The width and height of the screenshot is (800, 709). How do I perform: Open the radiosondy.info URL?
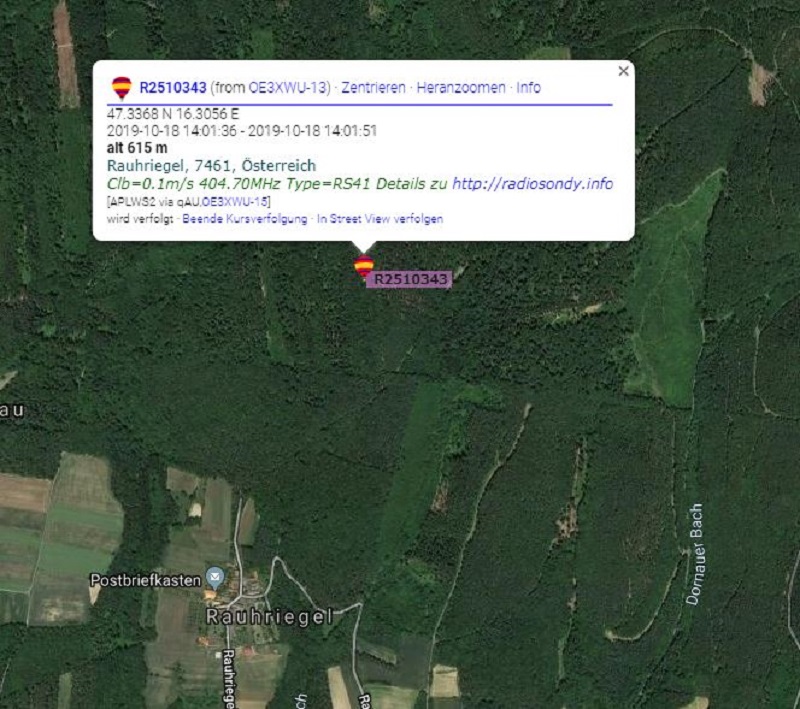point(533,184)
